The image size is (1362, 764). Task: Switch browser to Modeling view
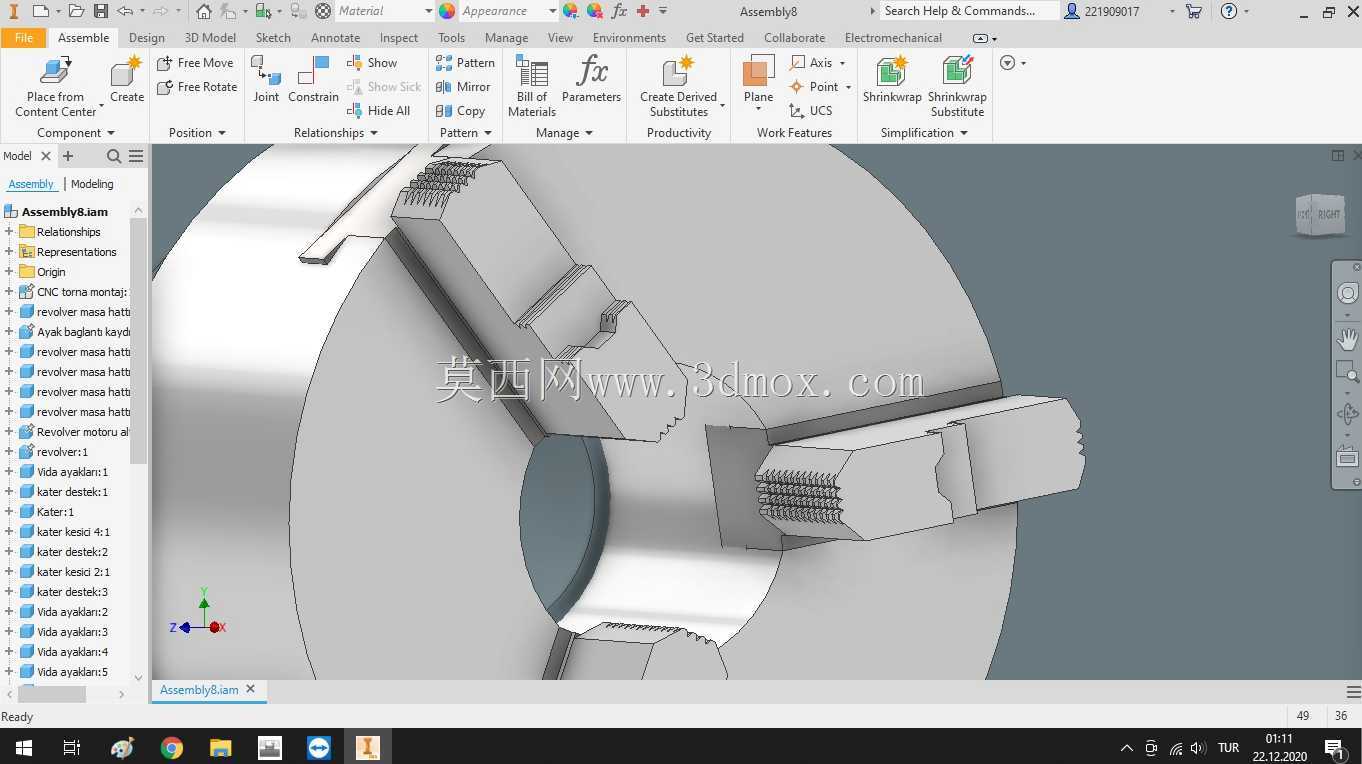click(92, 184)
